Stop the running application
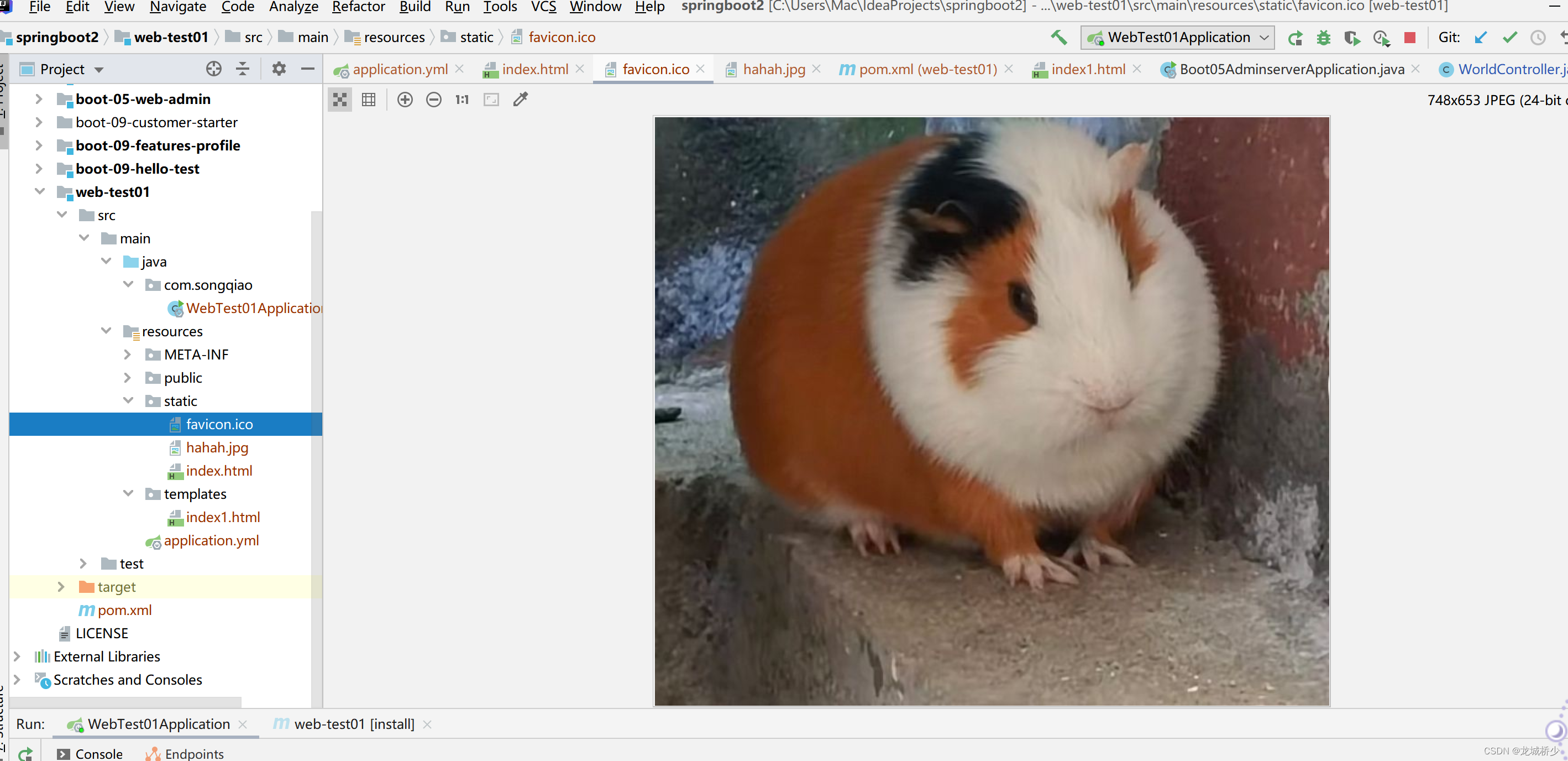Viewport: 1568px width, 761px height. click(x=1410, y=38)
